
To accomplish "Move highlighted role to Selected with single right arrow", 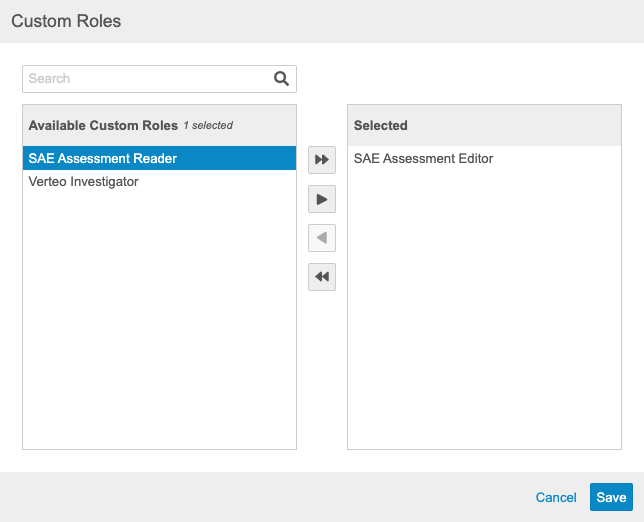I will 322,199.
